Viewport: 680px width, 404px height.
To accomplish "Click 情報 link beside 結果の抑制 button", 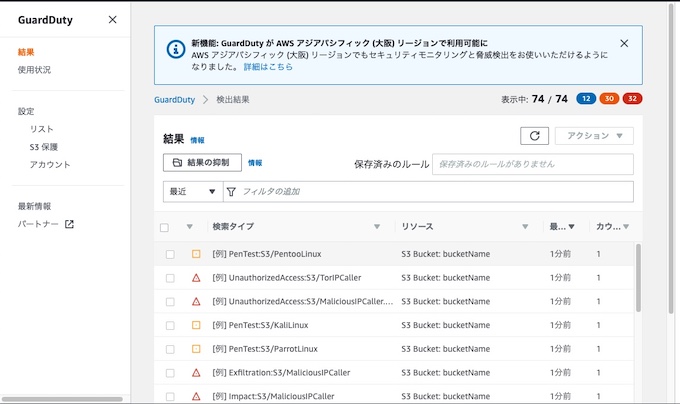I will [x=255, y=163].
